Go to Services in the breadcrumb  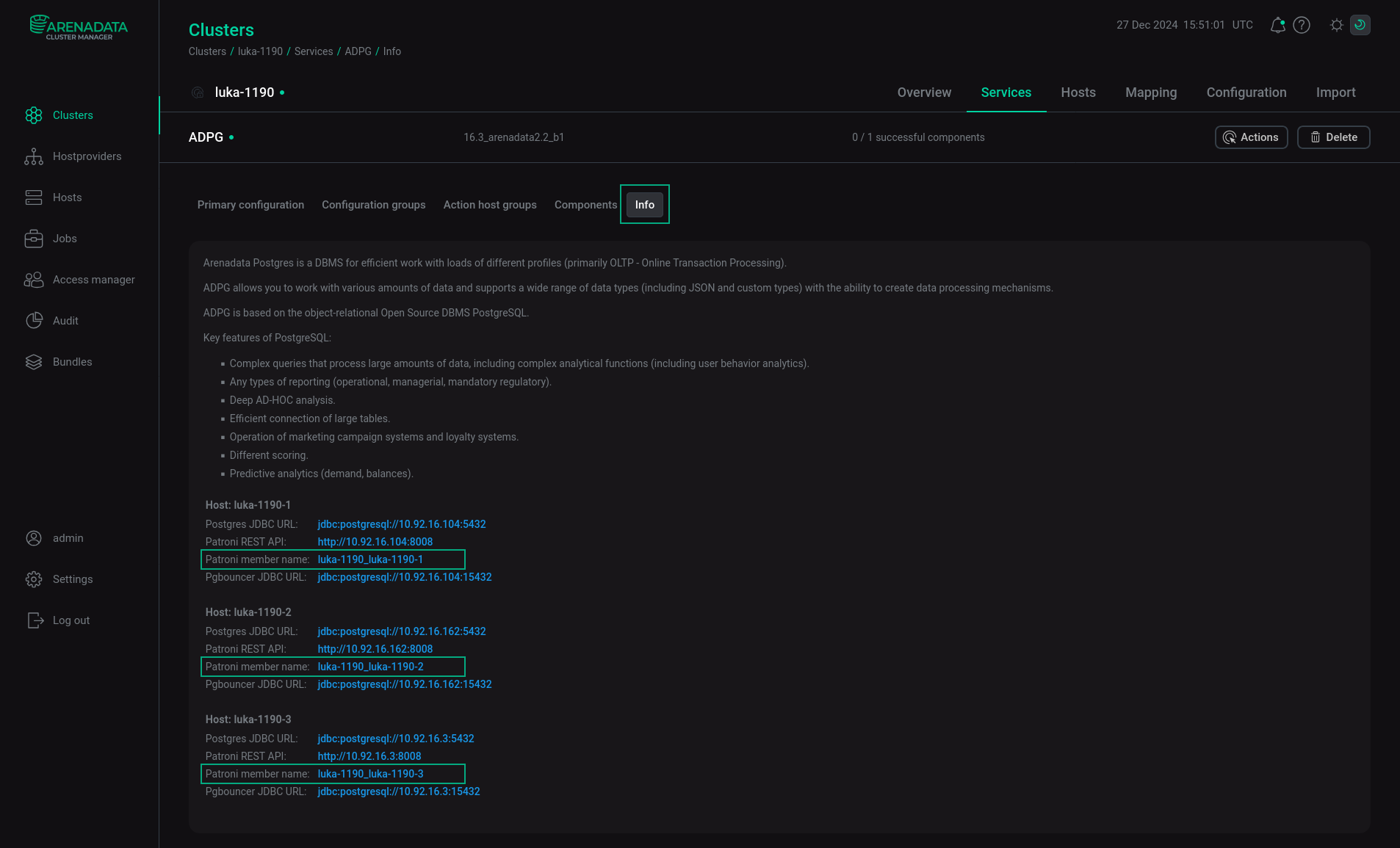click(314, 51)
